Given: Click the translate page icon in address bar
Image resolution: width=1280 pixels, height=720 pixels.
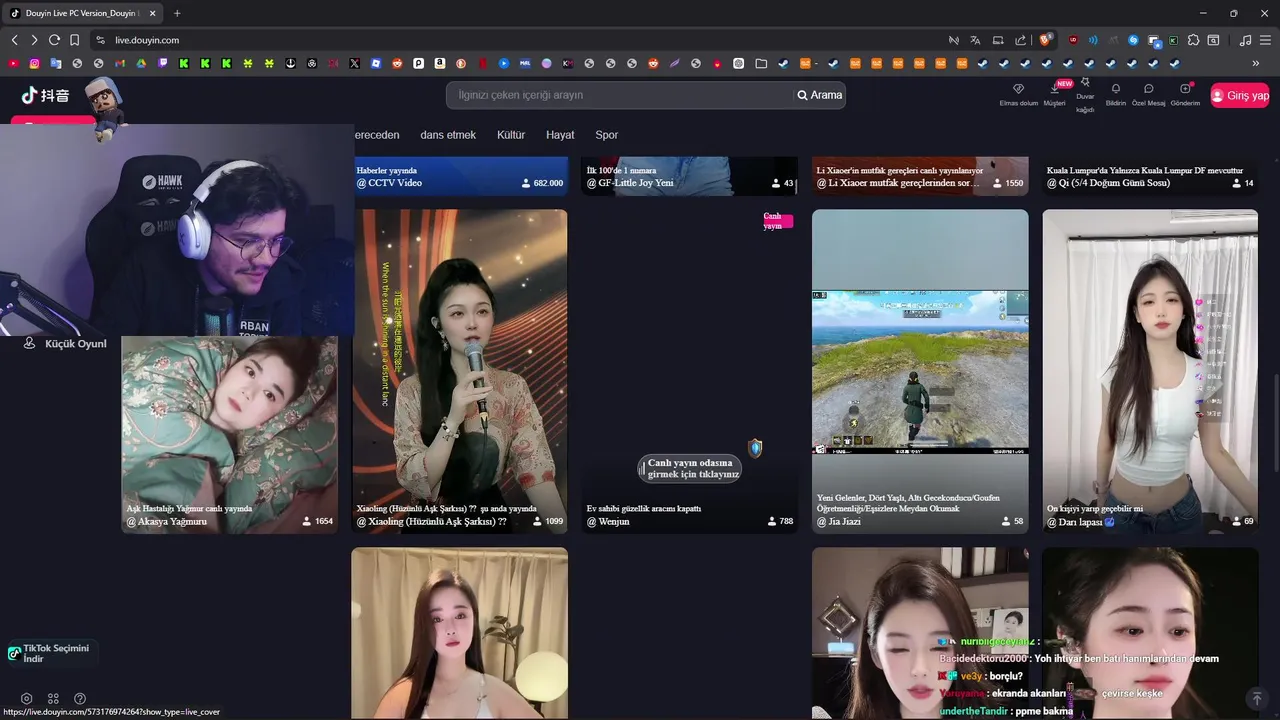Looking at the screenshot, I should pos(975,40).
